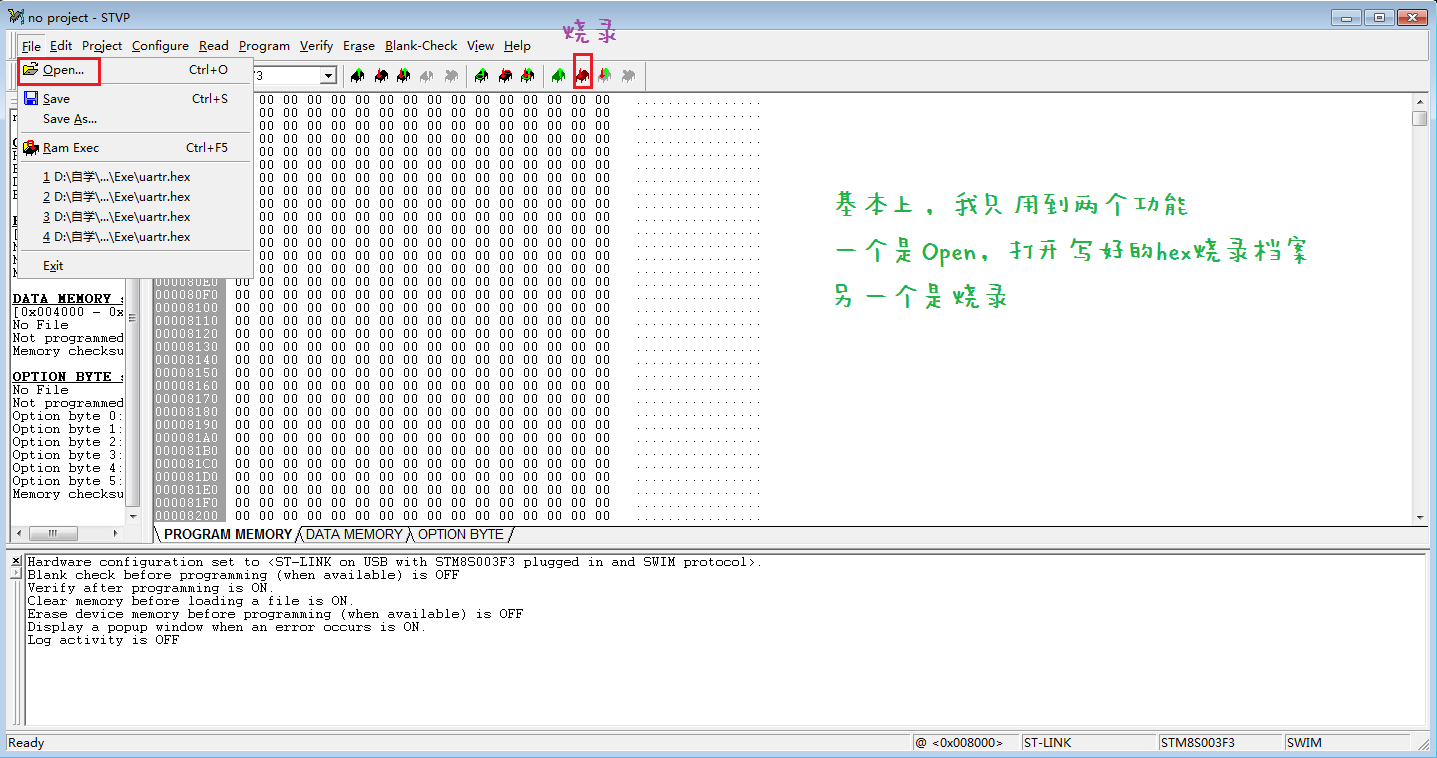The height and width of the screenshot is (758, 1437).
Task: Click the green-arrow chip icon in the middle toolbar group
Action: pos(481,76)
